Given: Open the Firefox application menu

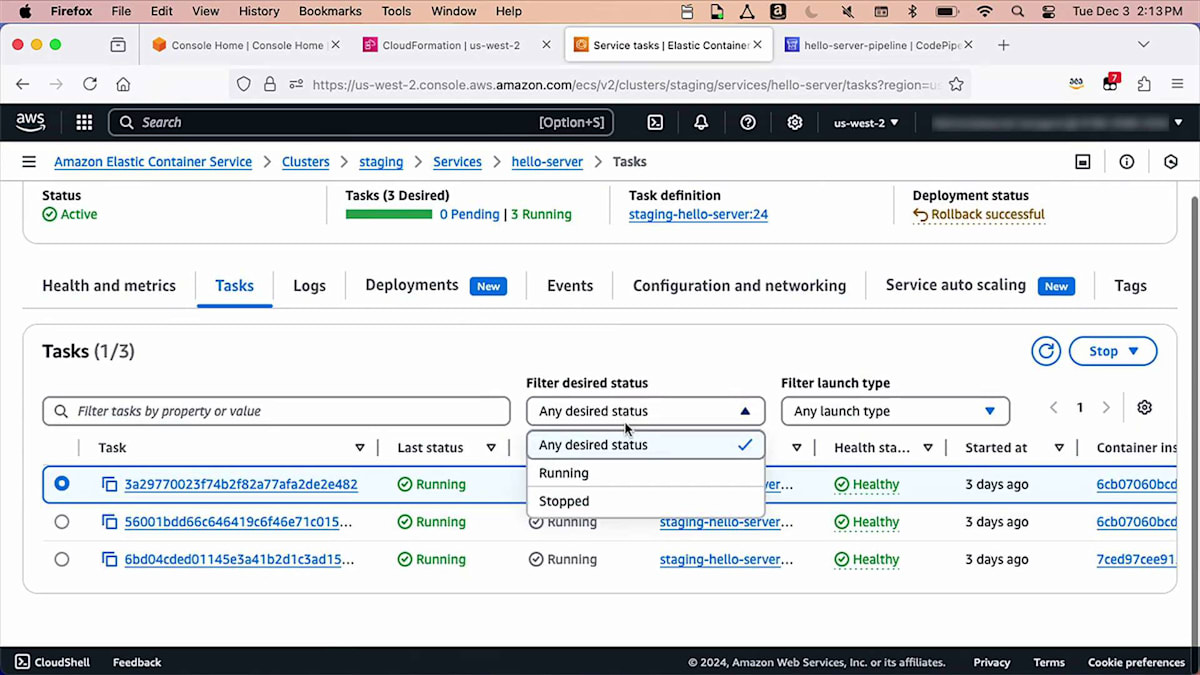Looking at the screenshot, I should [x=1177, y=85].
